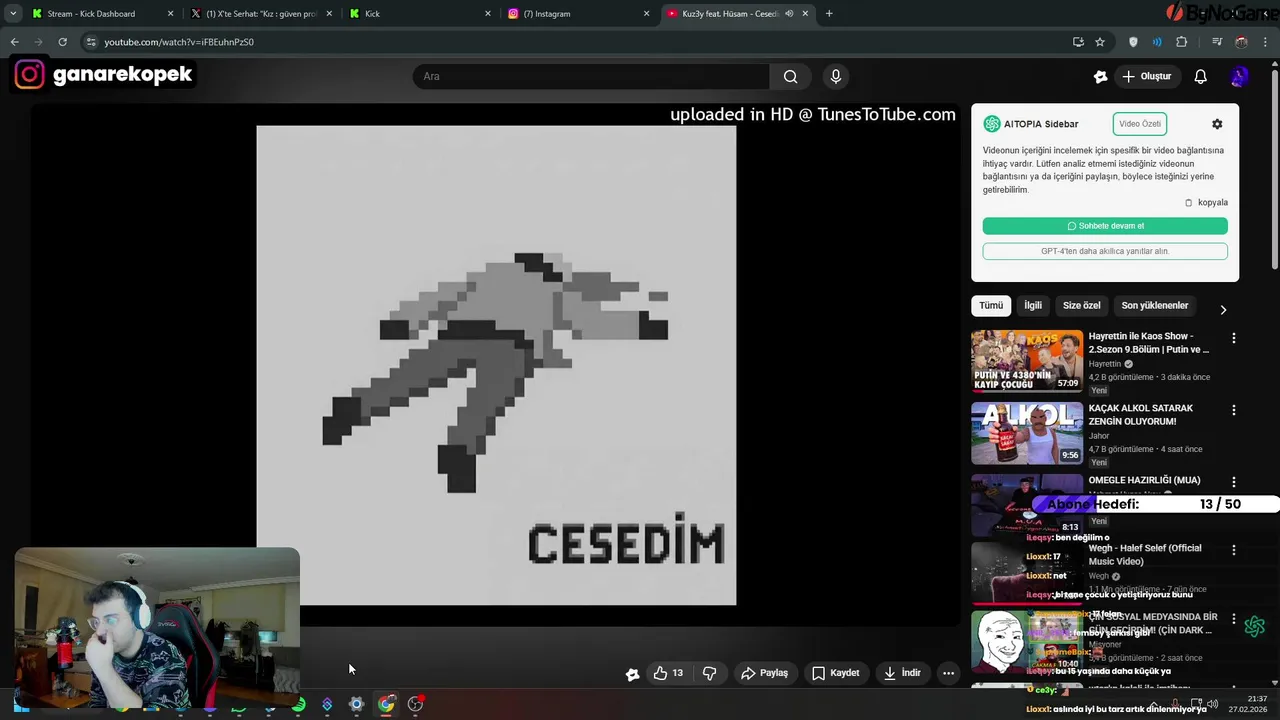
Task: Open the Hayrettin channel name link
Action: pyautogui.click(x=1105, y=364)
